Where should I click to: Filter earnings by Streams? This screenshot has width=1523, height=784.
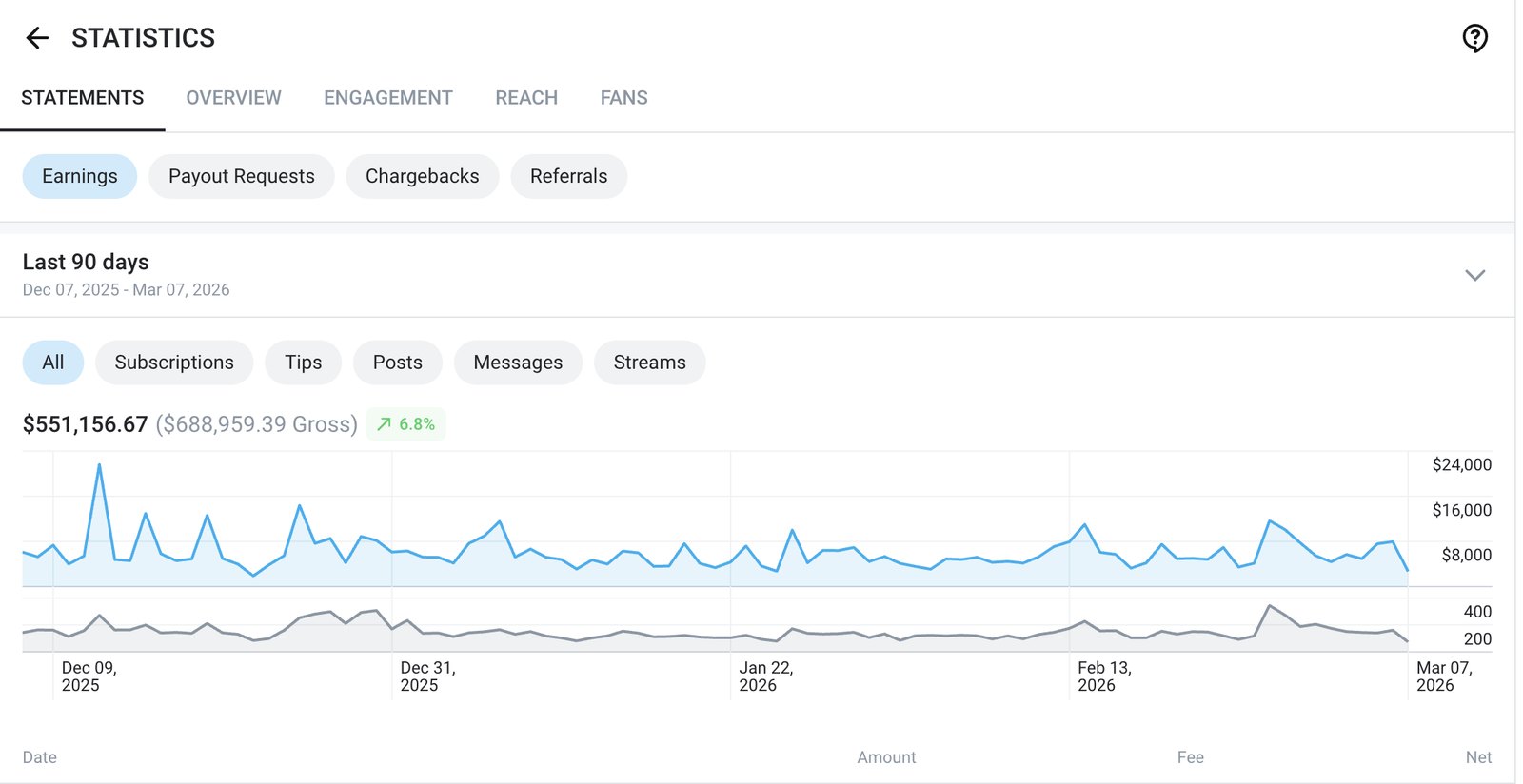click(649, 363)
